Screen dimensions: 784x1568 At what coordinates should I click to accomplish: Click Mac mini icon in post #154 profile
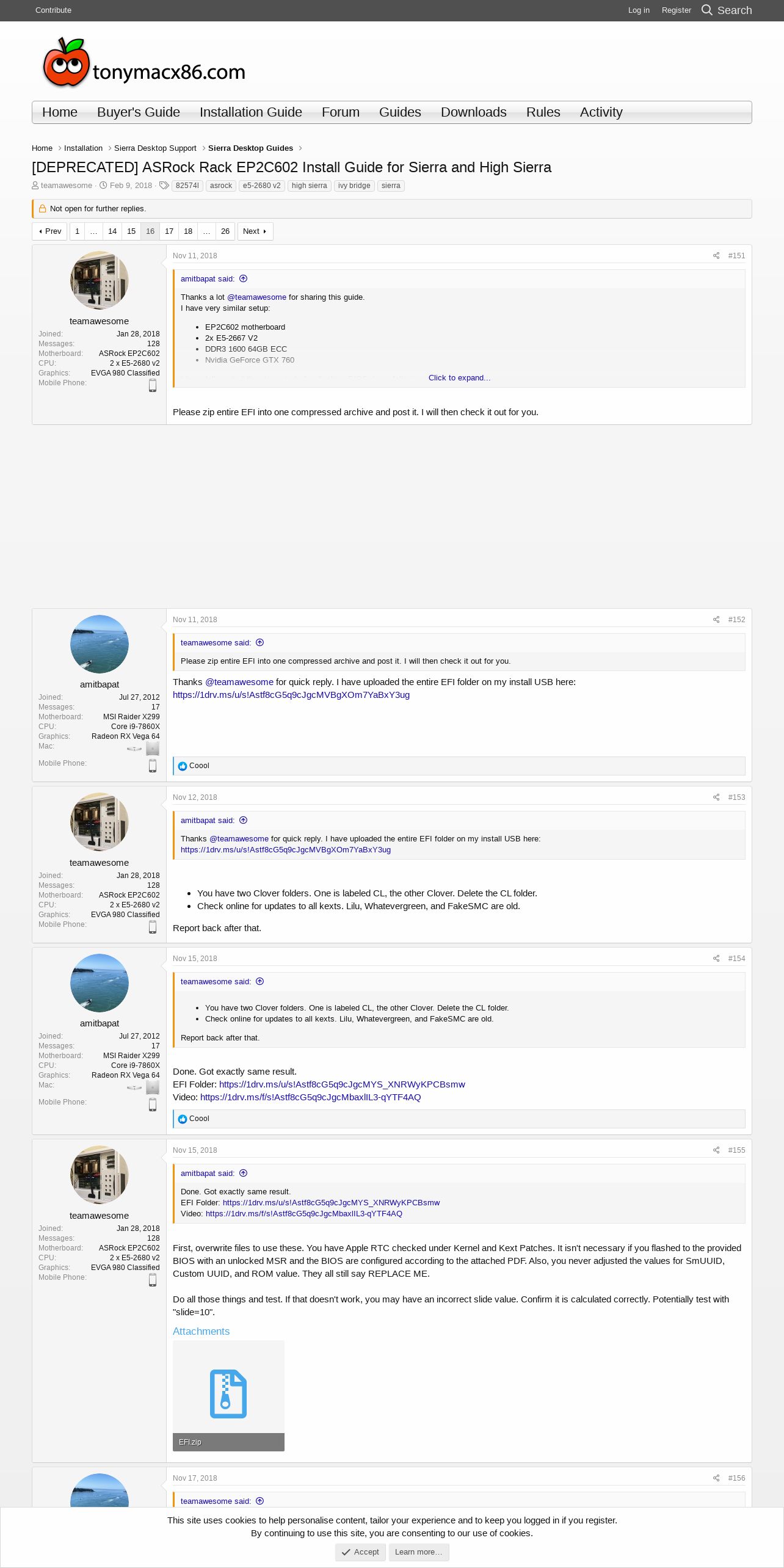click(x=134, y=1087)
